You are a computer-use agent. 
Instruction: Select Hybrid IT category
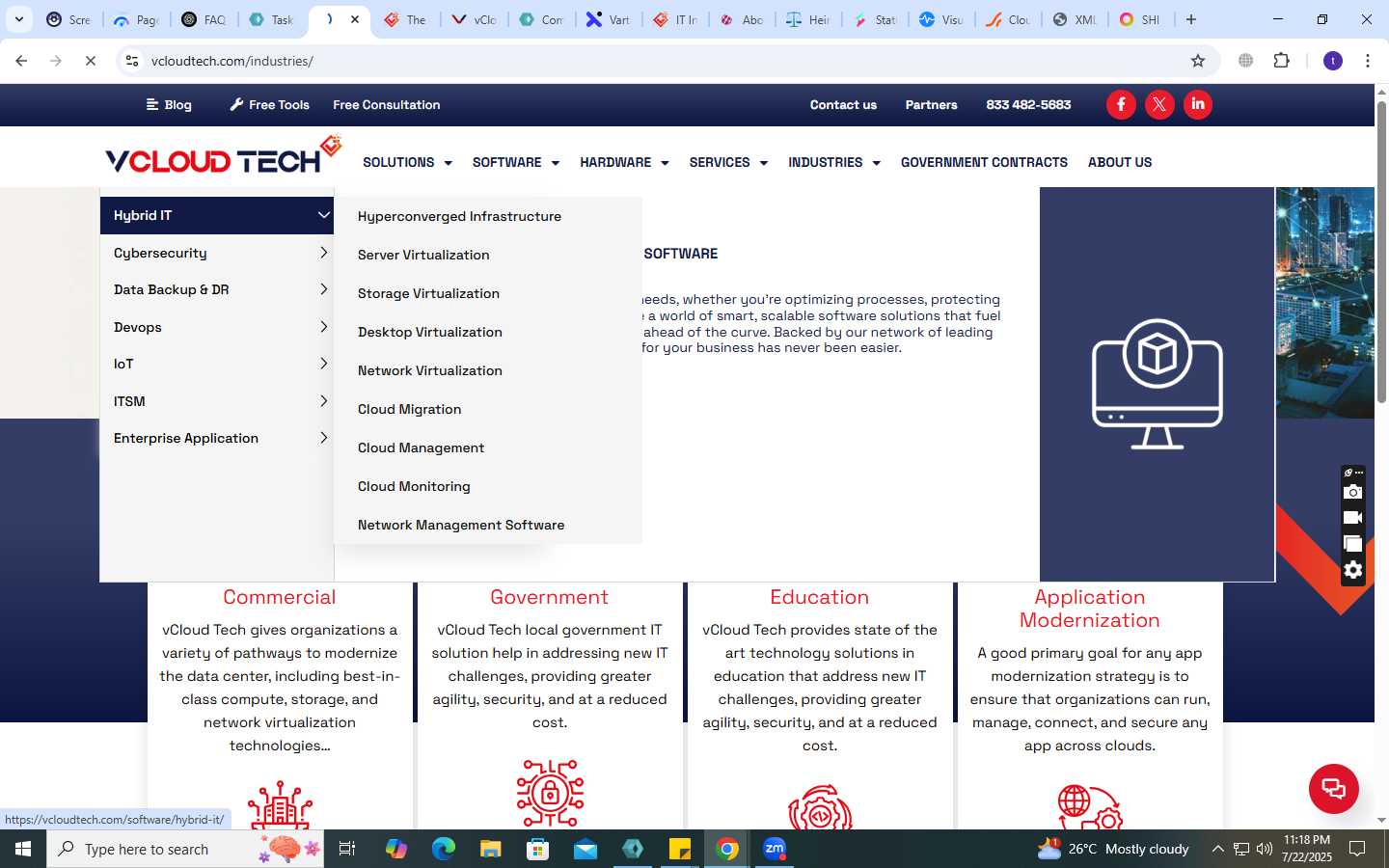[x=217, y=215]
